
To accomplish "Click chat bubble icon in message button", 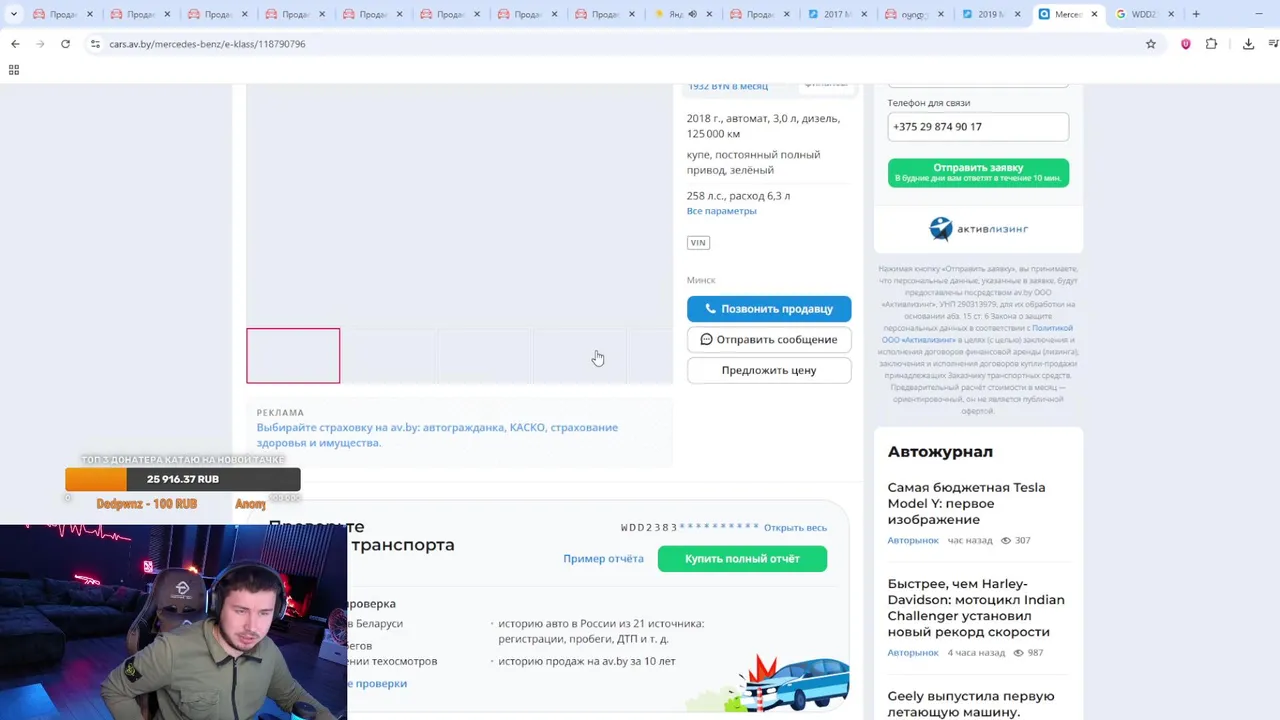I will click(x=706, y=340).
